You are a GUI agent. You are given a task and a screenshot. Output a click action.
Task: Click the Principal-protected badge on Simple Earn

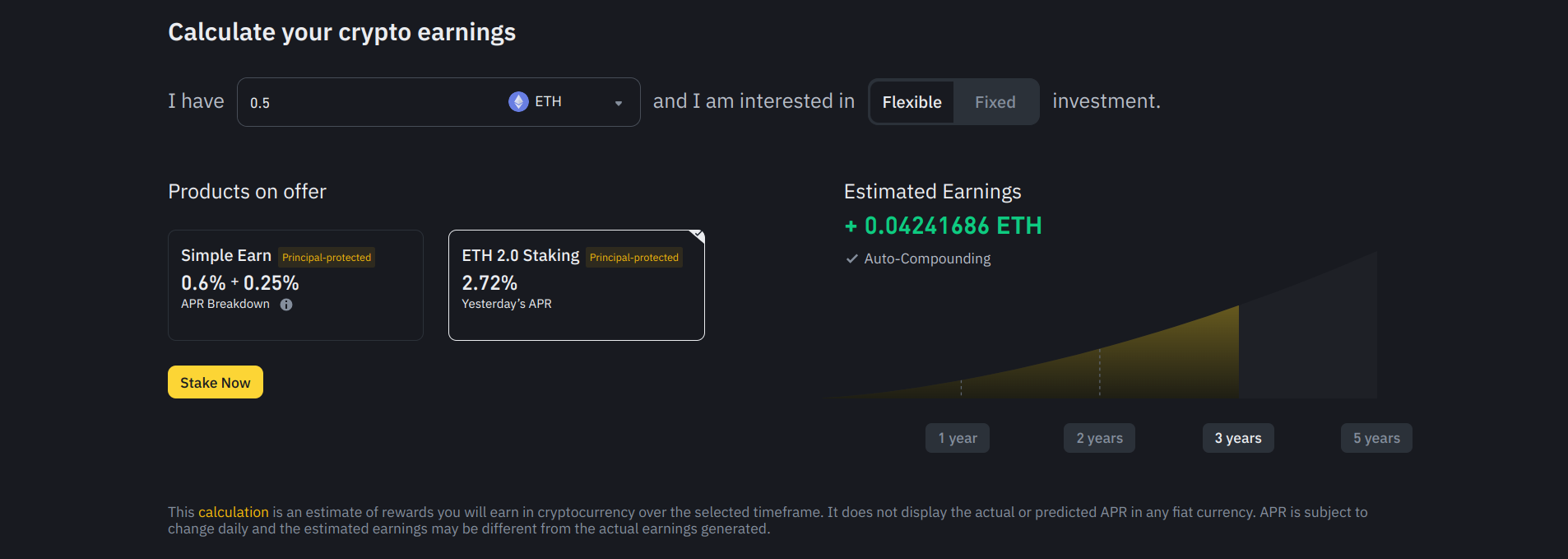pyautogui.click(x=326, y=257)
